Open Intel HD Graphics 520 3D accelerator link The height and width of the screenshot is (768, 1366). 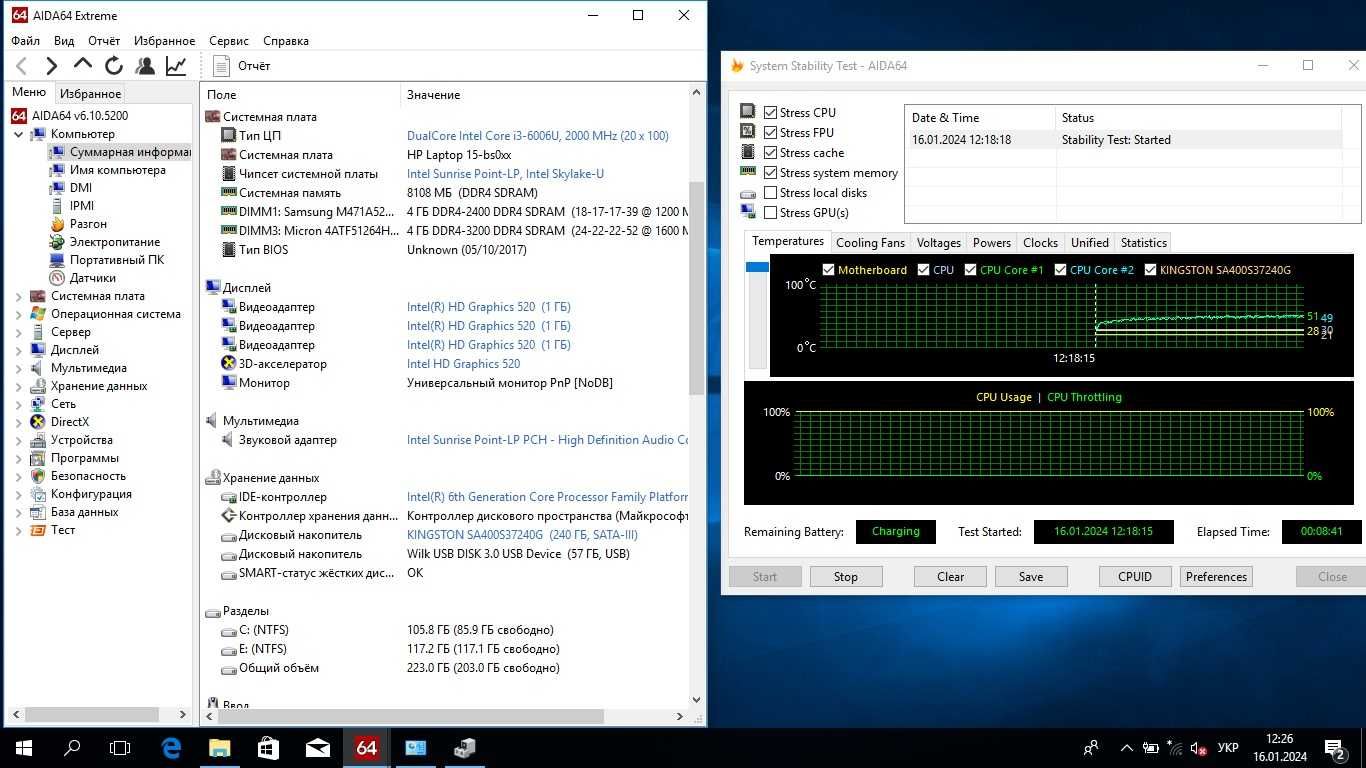(x=464, y=364)
